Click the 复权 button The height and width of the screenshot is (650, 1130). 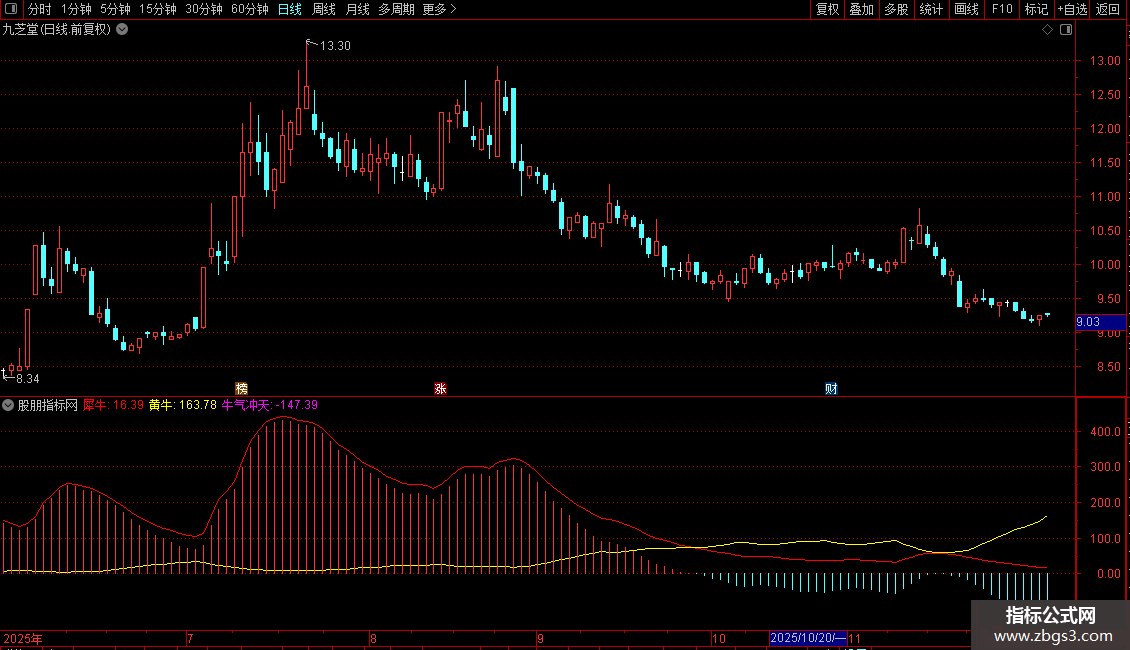(x=827, y=9)
